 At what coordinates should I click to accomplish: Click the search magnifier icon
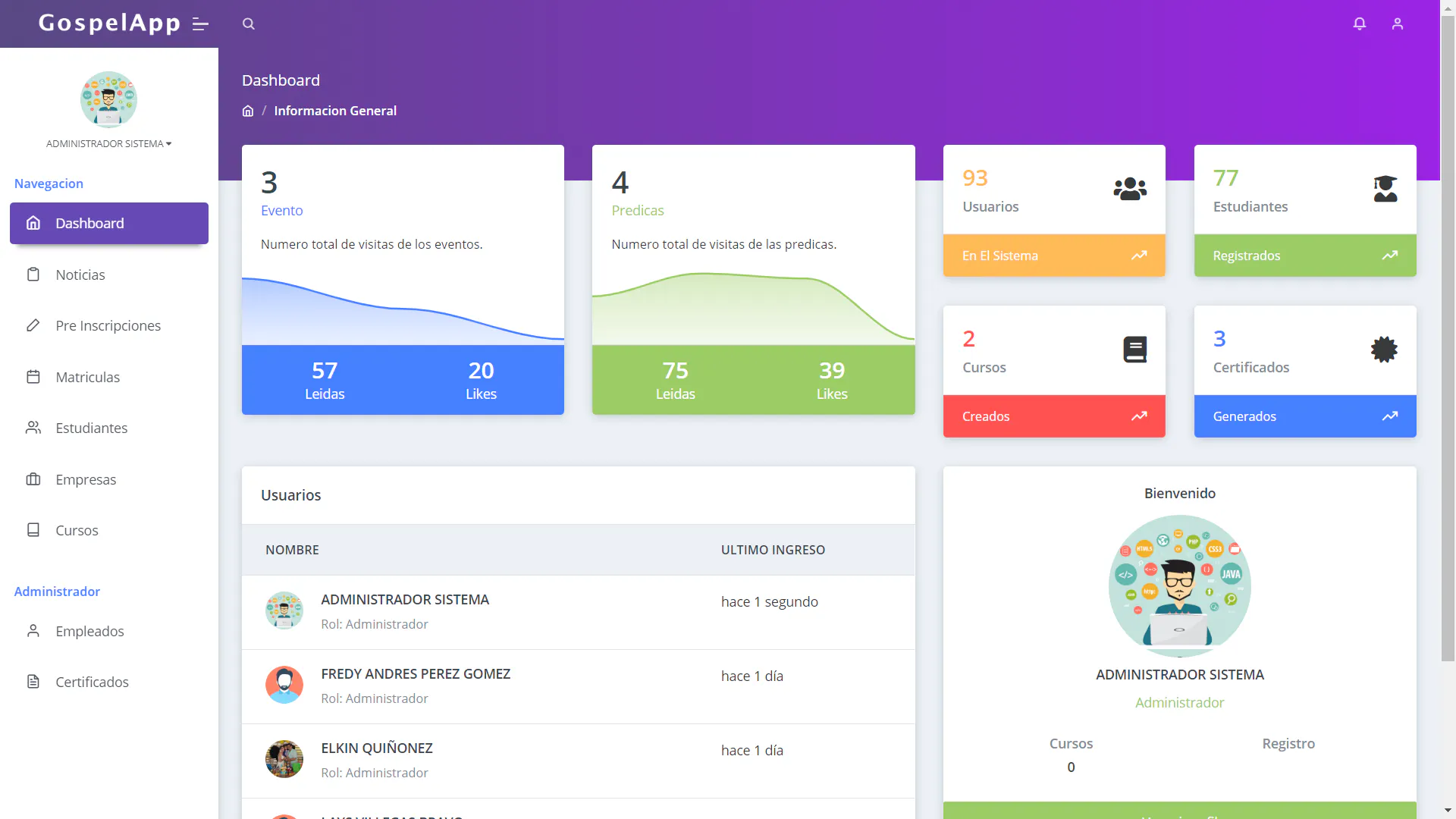click(248, 23)
